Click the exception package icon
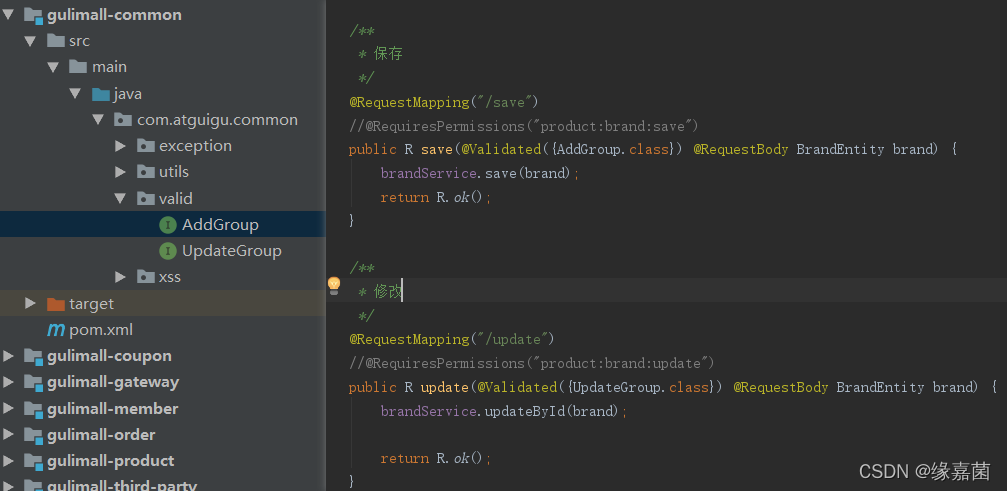 [x=146, y=146]
